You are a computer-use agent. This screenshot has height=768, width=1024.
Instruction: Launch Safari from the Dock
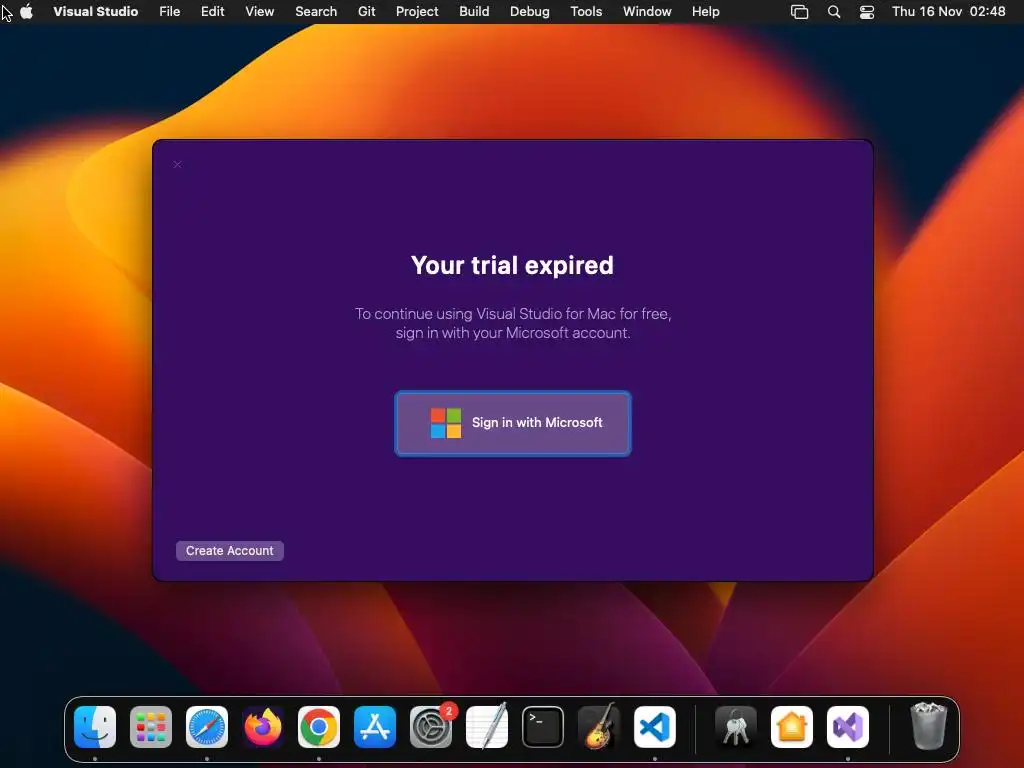point(207,727)
